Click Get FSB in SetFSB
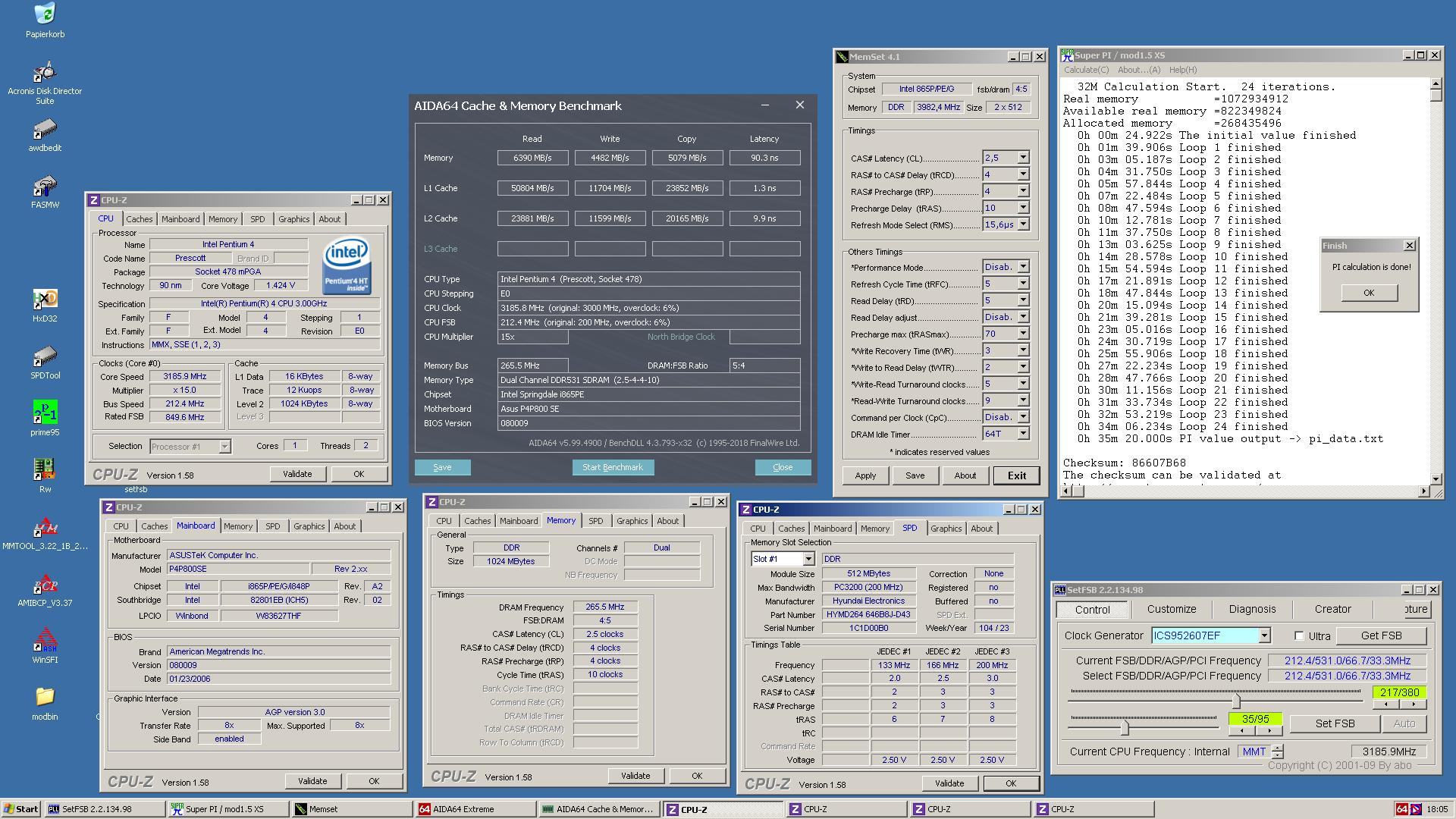The image size is (1456, 819). tap(1381, 636)
